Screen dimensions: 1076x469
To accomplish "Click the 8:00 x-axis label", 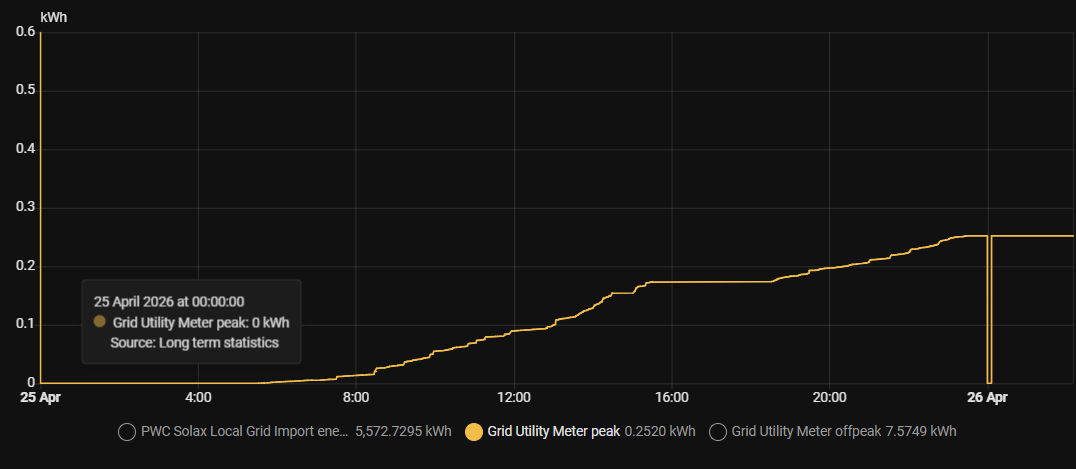I will (x=356, y=397).
